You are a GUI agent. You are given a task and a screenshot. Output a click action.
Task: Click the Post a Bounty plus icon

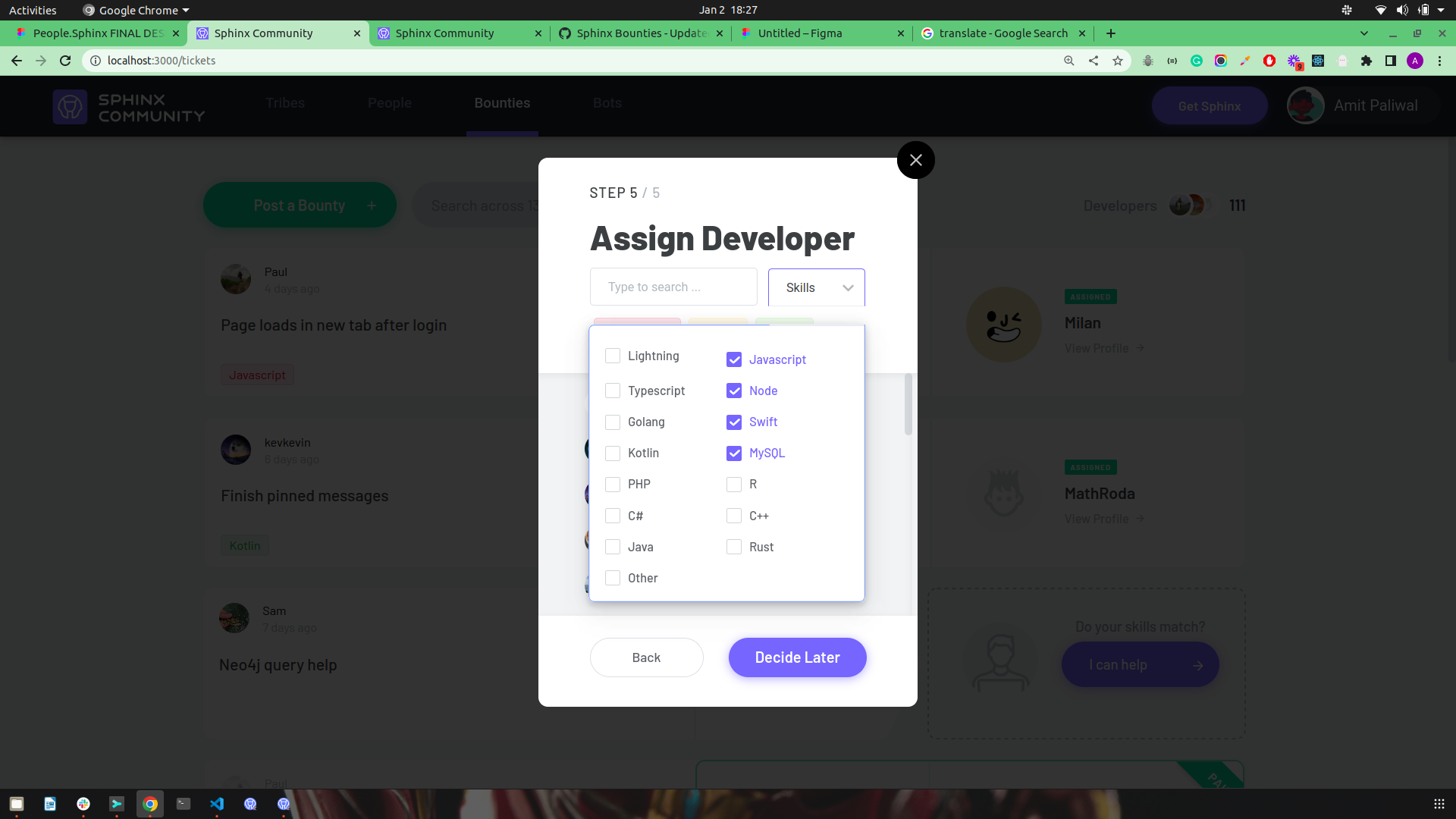click(x=372, y=205)
